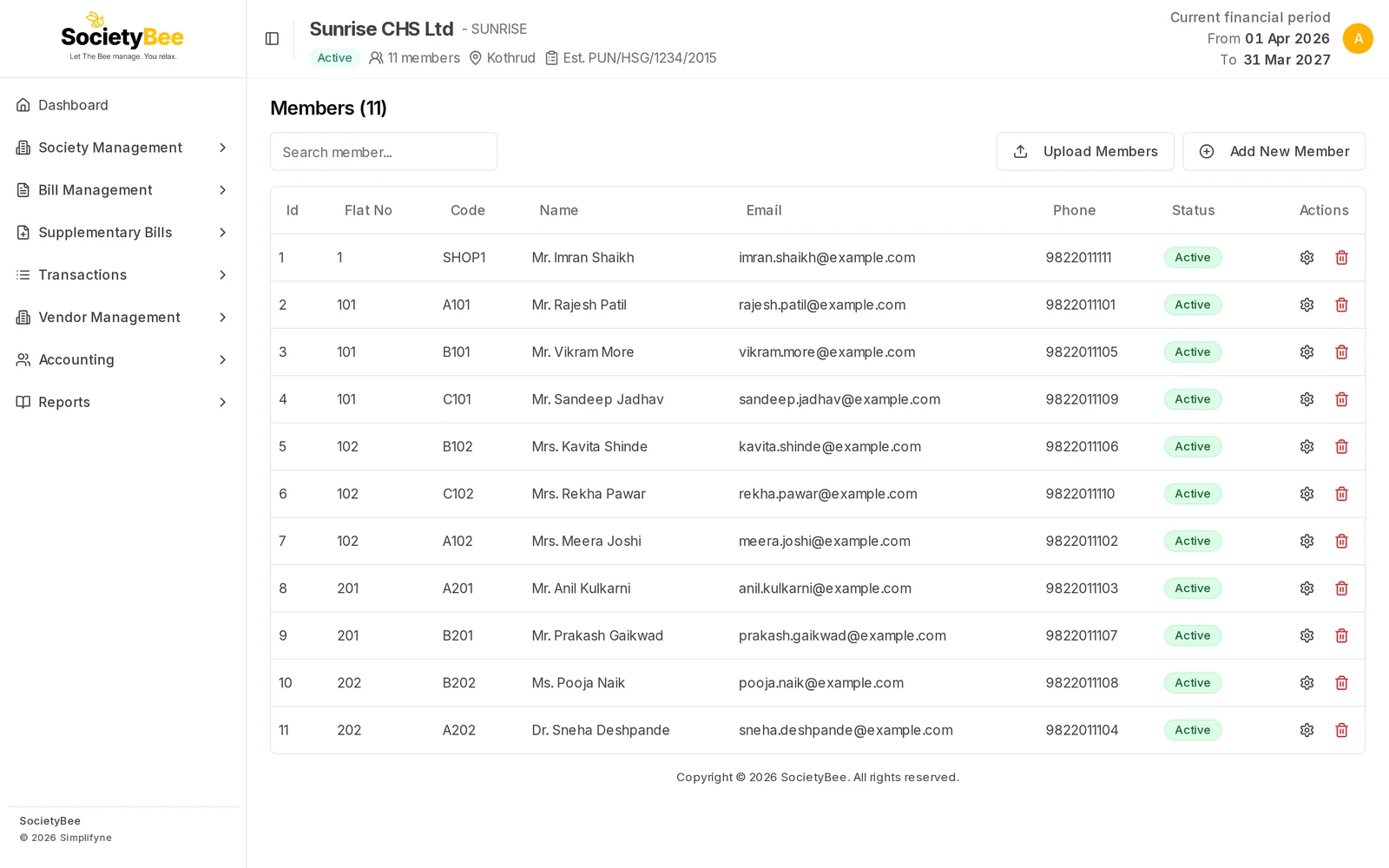Open settings for Mr. Imran Shaikh
Screen dimensions: 1389x868
[x=1307, y=258]
